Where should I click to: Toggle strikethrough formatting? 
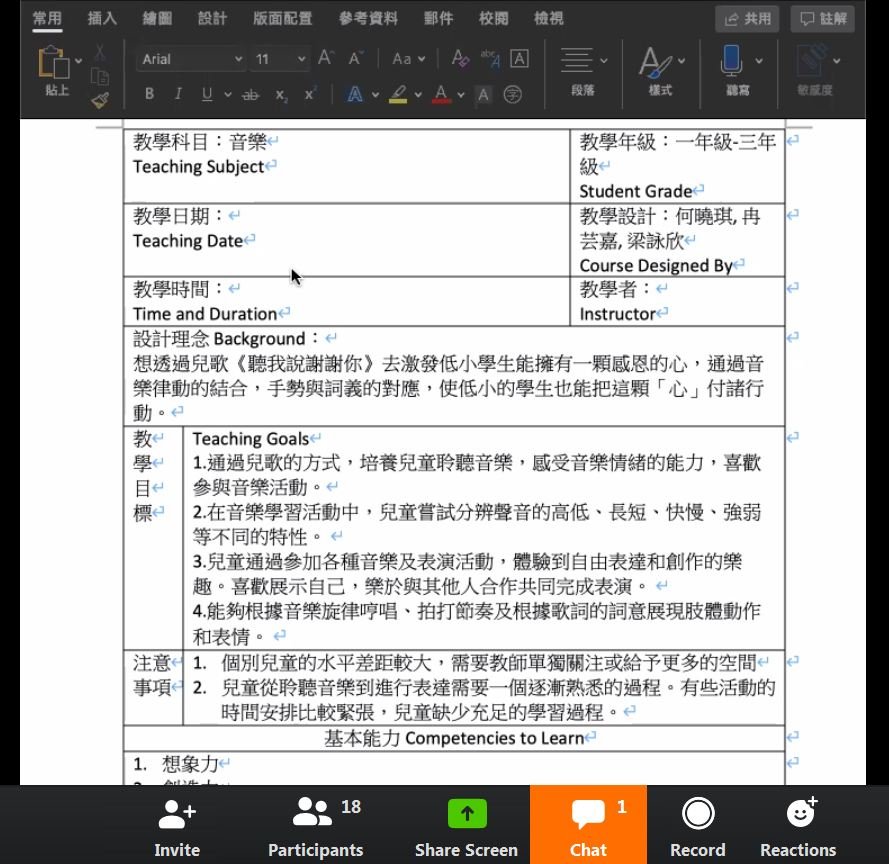coord(251,94)
